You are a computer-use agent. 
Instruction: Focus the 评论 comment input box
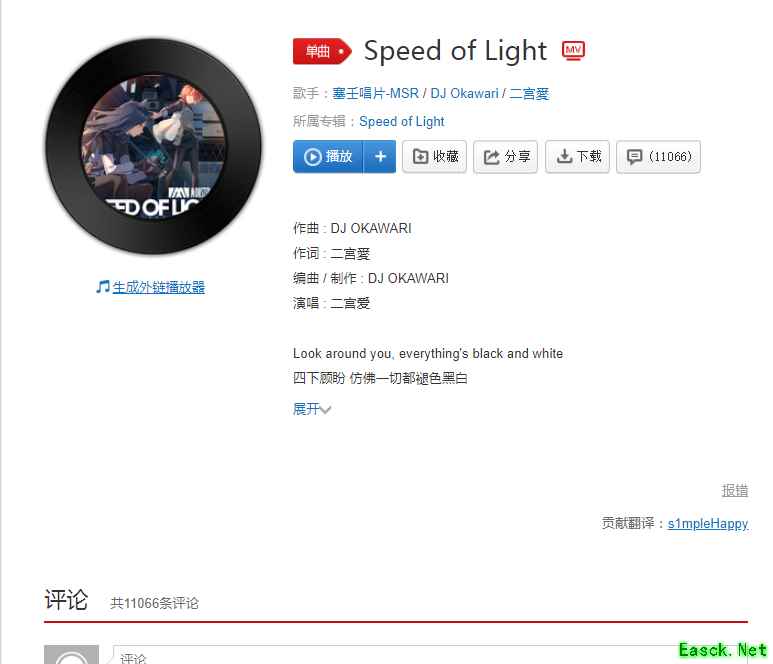[430, 655]
